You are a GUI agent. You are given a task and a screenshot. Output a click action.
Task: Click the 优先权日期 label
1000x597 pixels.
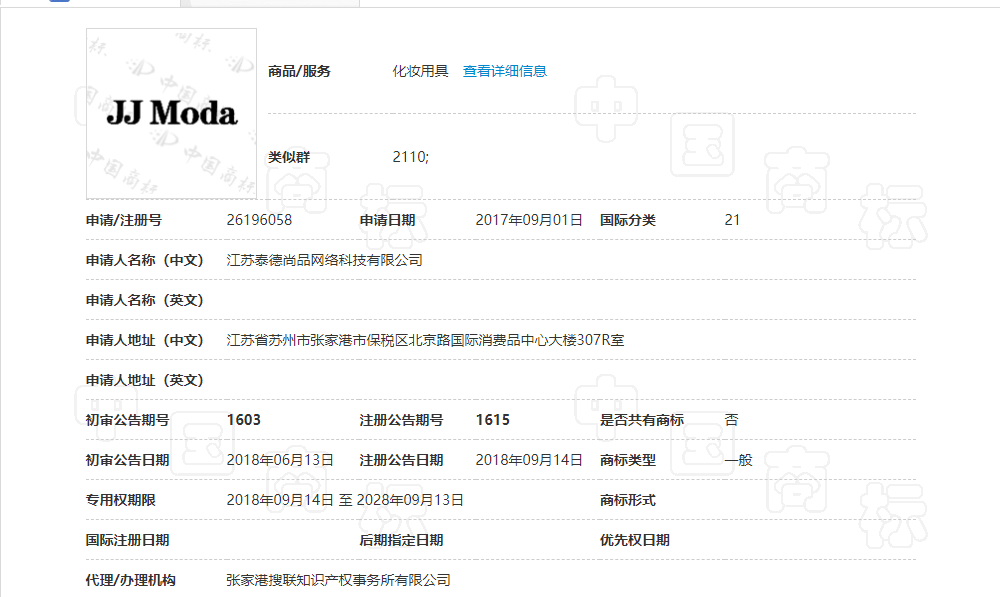click(635, 540)
